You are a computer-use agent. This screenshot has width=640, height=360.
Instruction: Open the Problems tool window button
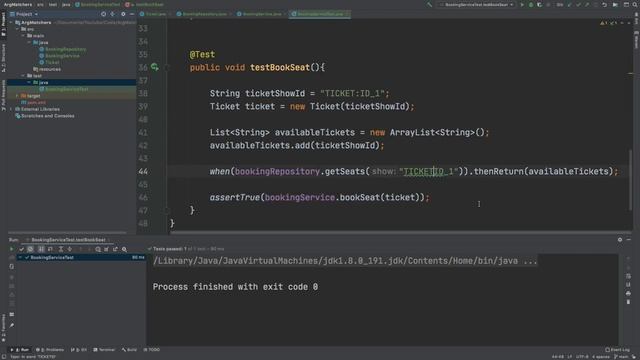(50, 350)
